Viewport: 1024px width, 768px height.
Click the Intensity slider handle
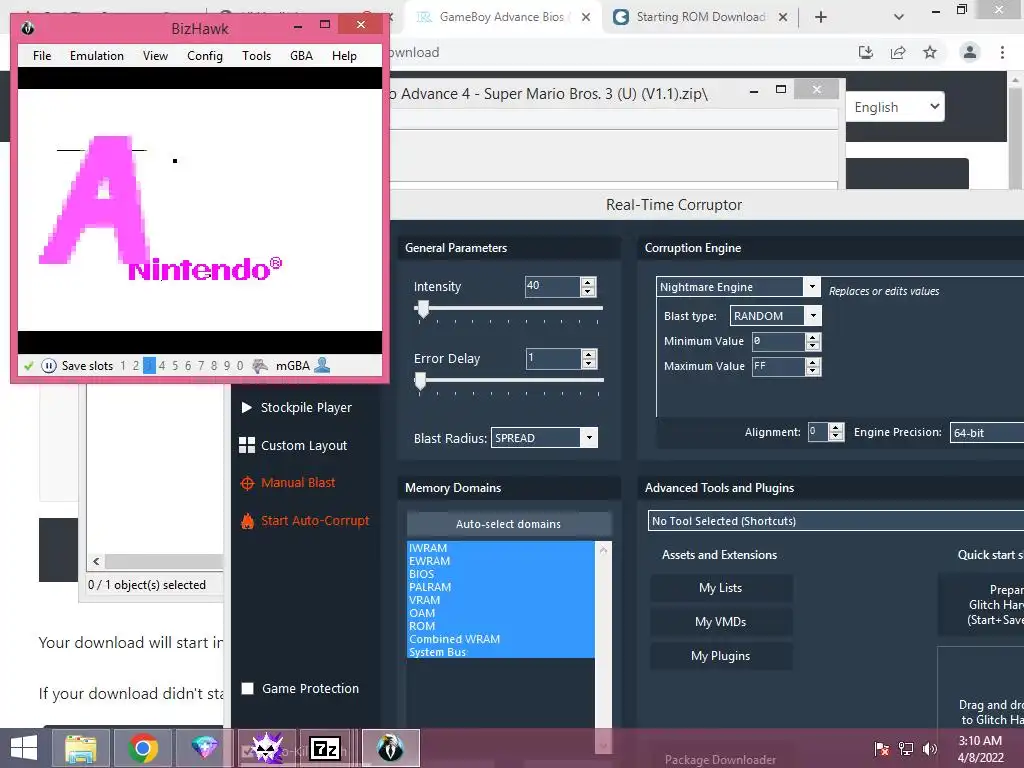tap(423, 309)
